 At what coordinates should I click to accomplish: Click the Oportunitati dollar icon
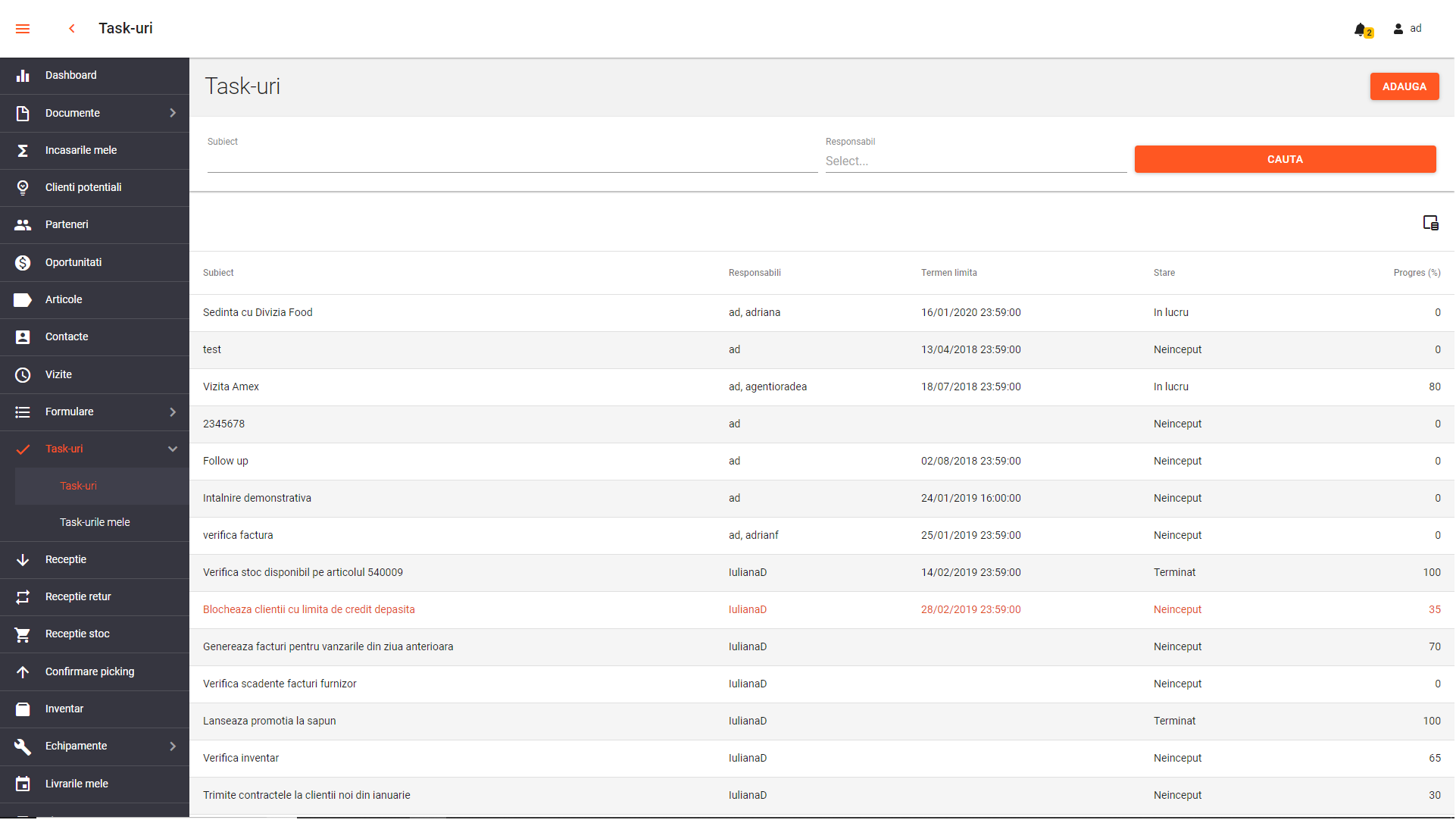(23, 263)
